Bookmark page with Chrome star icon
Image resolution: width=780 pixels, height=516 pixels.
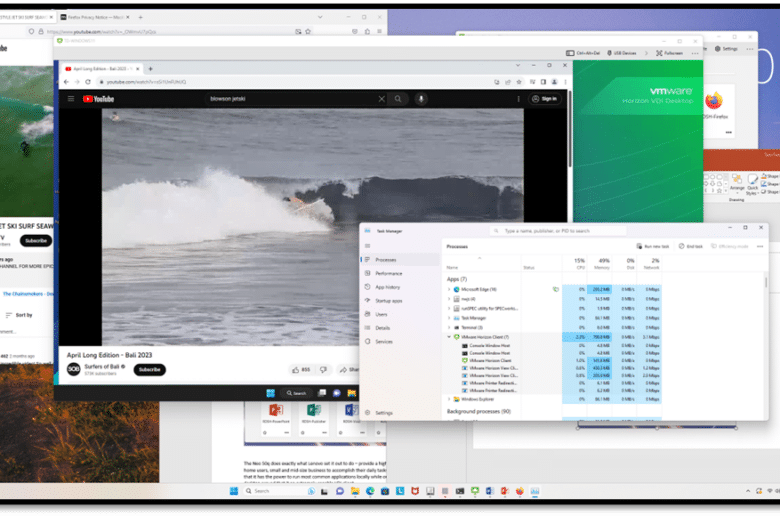coord(519,82)
